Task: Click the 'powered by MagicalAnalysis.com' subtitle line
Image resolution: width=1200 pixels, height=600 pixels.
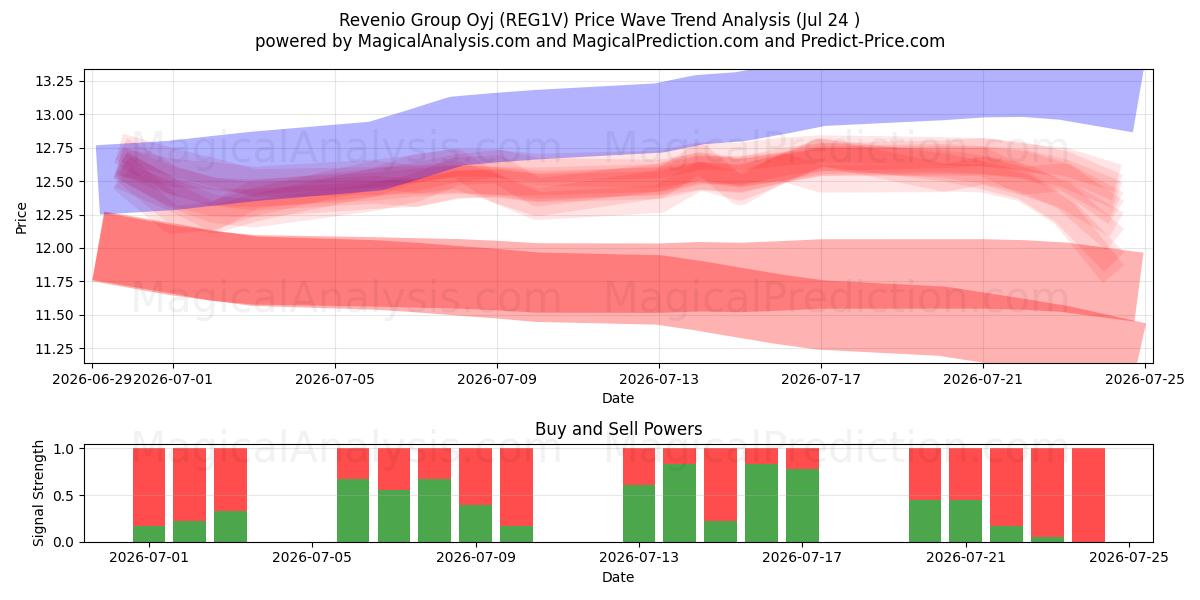Action: click(x=599, y=41)
